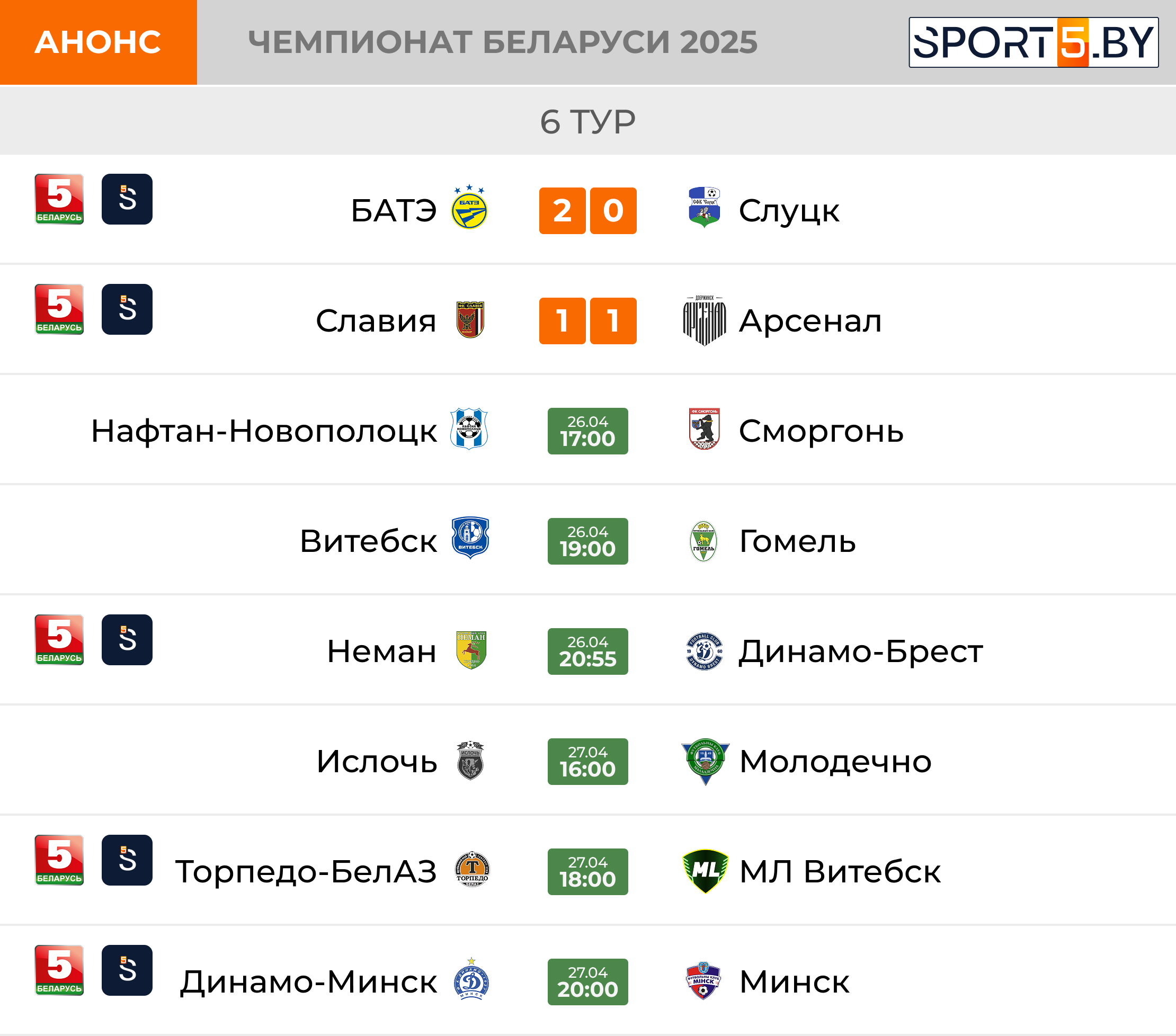This screenshot has height=1036, width=1176.
Task: Select the orange АНОНС tab
Action: (99, 42)
